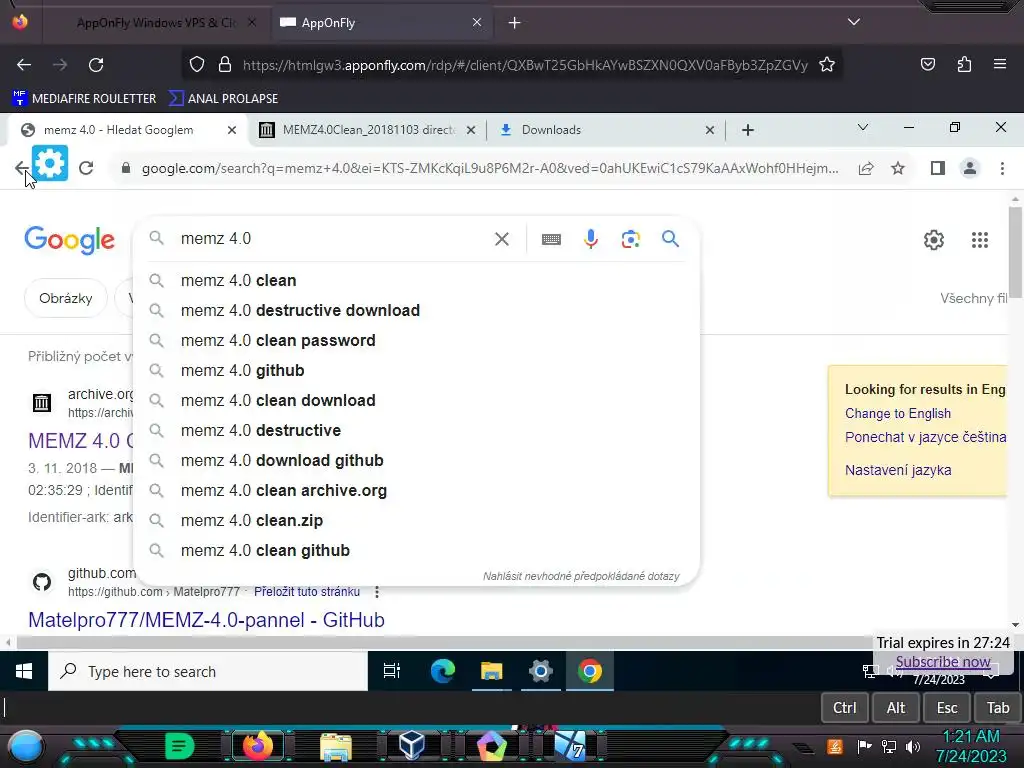Screen dimensions: 1024x768
Task: Click Ponechat v jazyce čeština
Action: click(925, 437)
